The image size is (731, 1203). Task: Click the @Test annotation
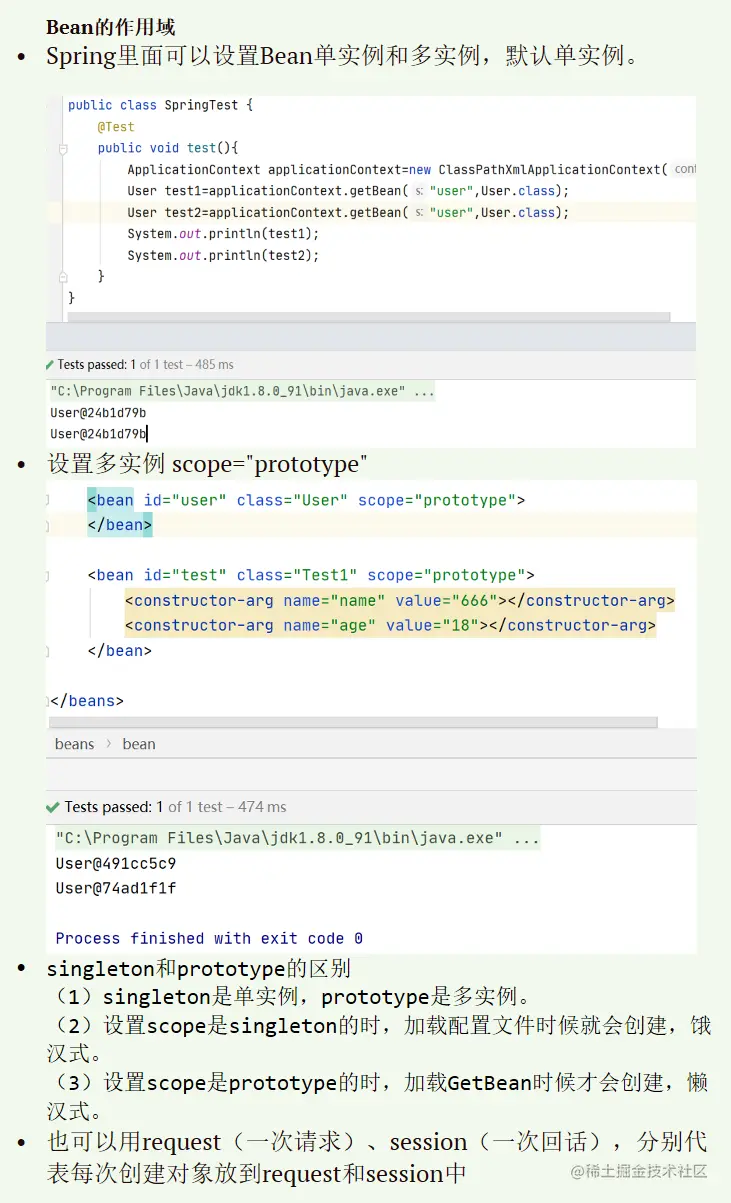[x=116, y=127]
